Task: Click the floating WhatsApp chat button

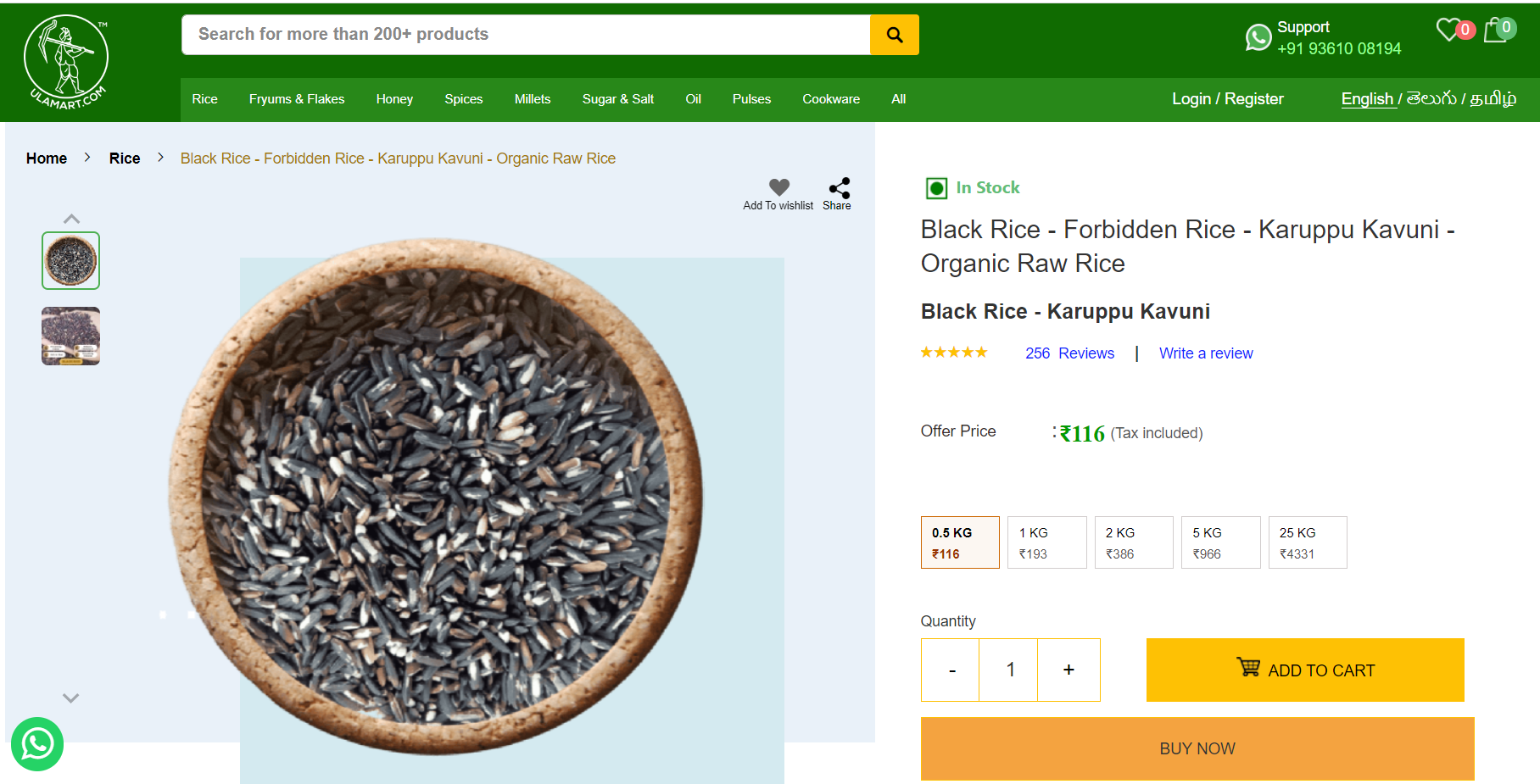Action: point(38,744)
